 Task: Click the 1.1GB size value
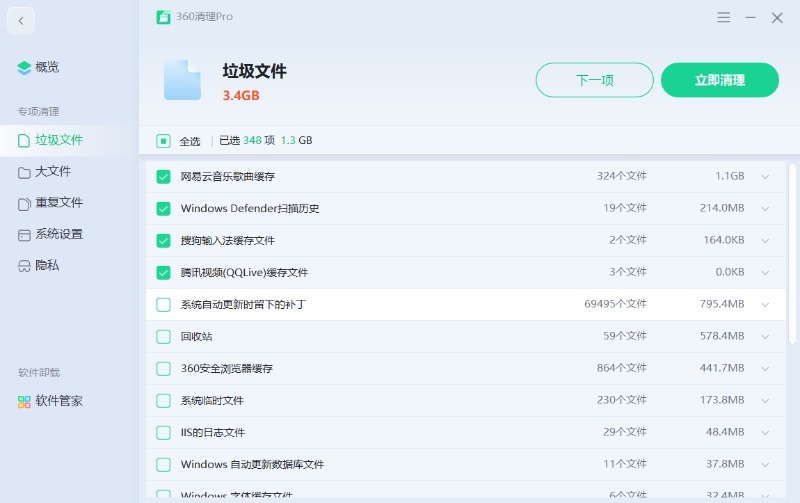730,176
